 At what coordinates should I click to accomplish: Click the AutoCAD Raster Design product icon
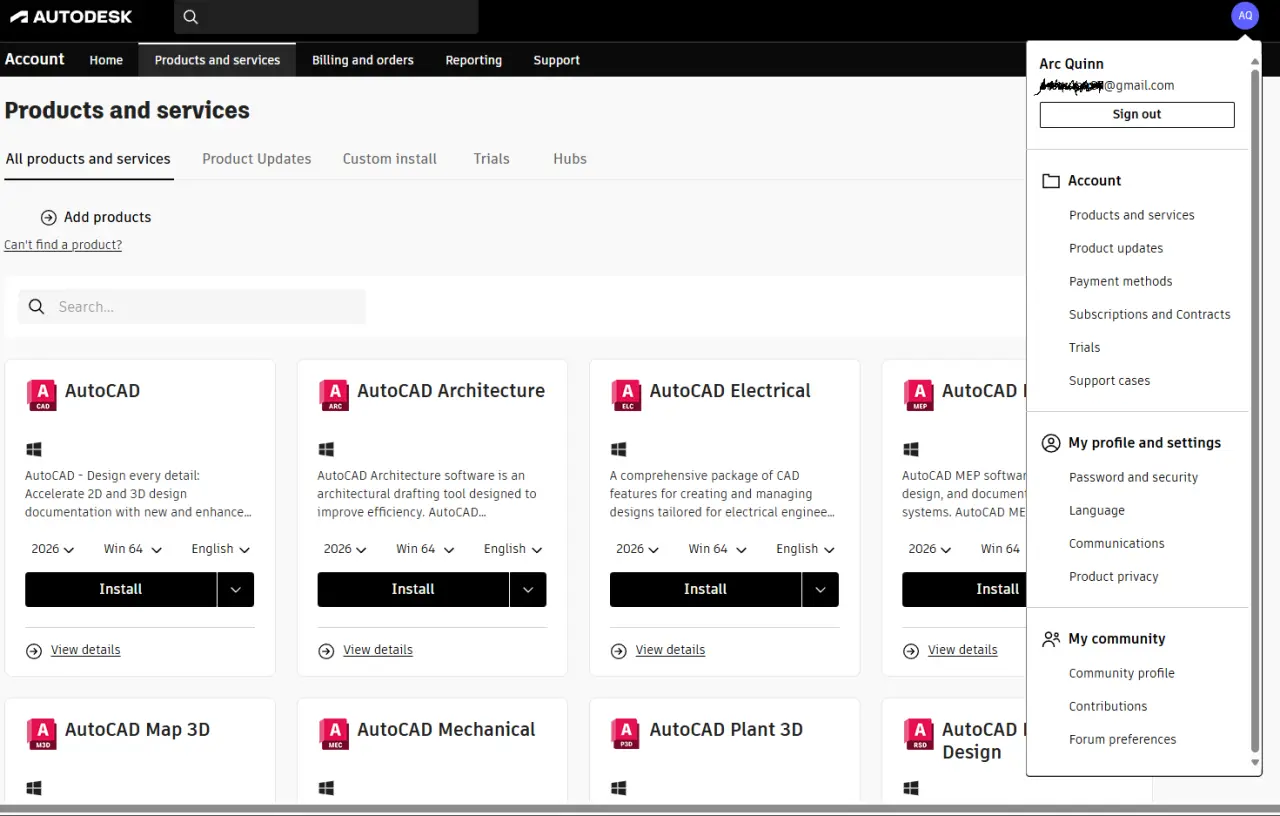click(919, 734)
